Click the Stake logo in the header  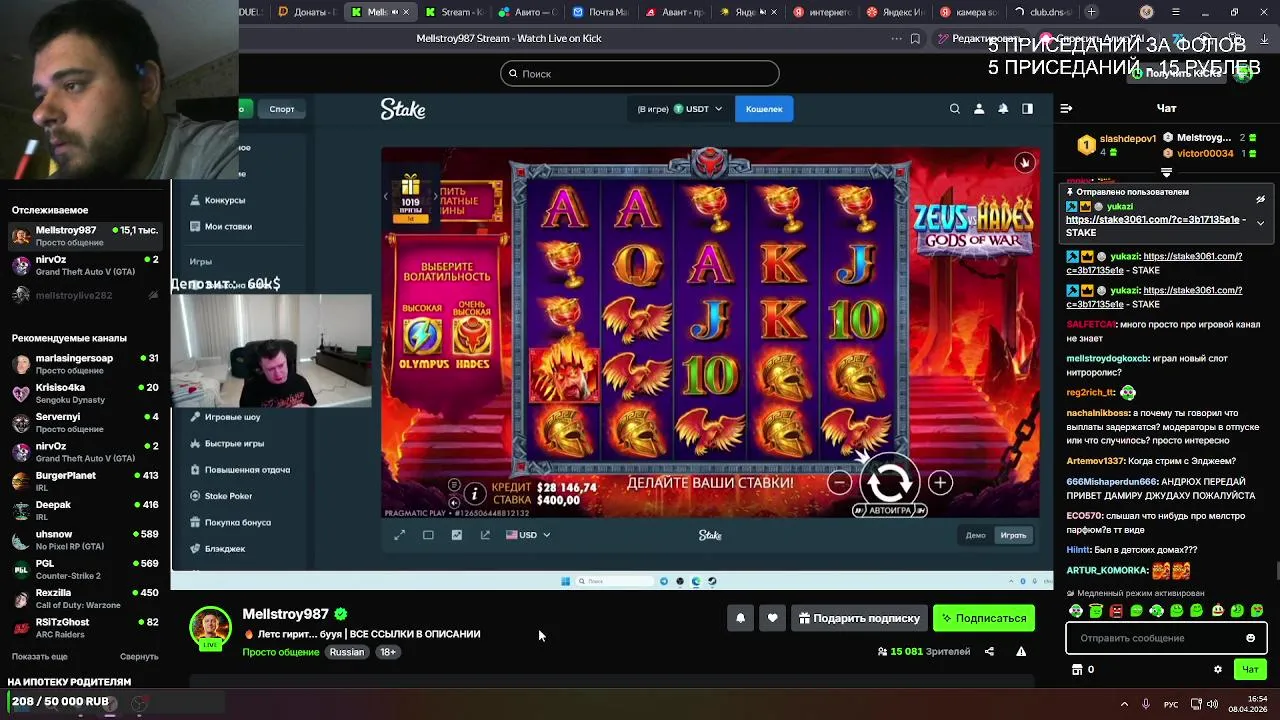403,109
